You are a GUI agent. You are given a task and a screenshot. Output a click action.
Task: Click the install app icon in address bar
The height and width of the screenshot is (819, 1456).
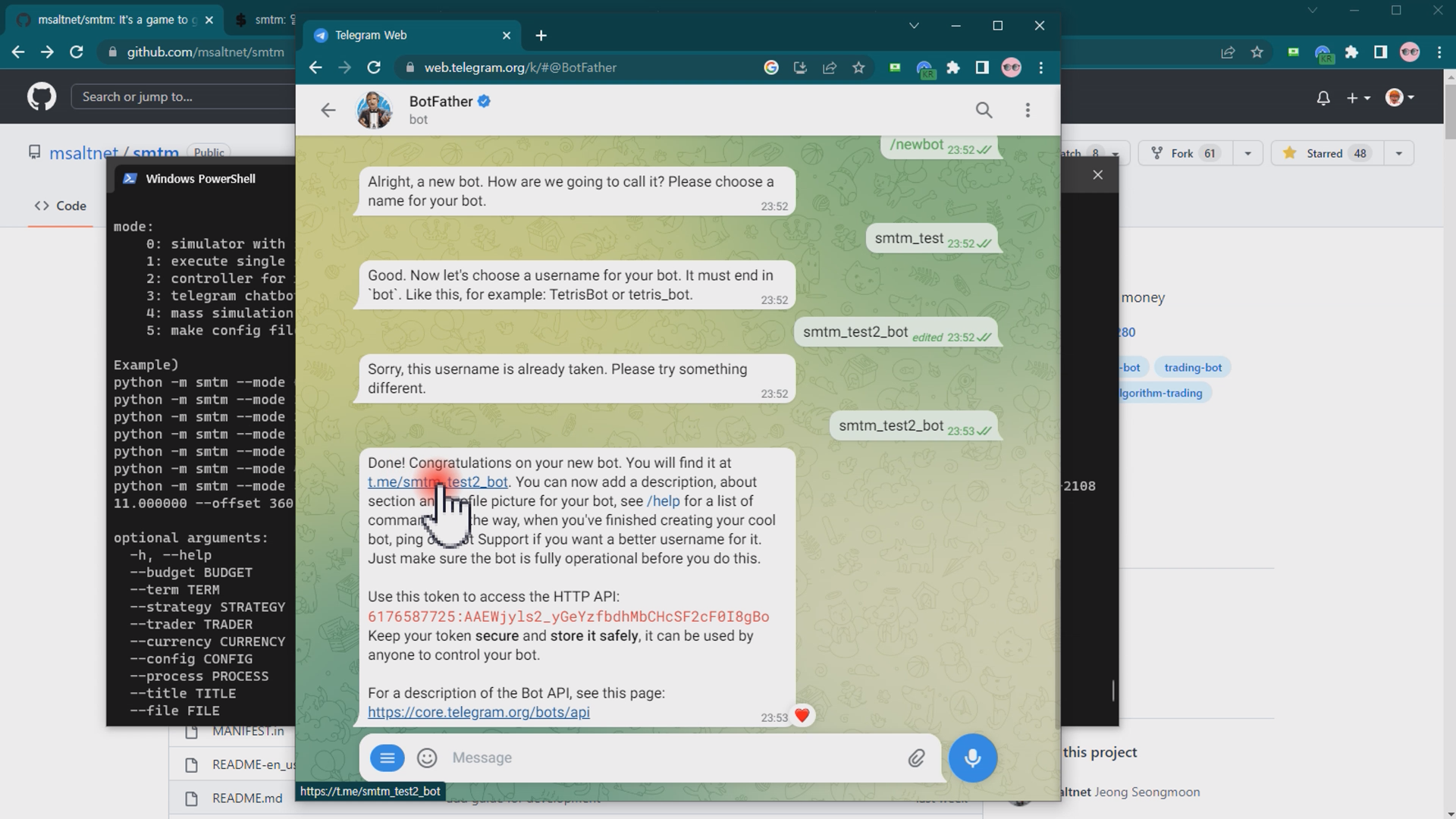point(800,67)
